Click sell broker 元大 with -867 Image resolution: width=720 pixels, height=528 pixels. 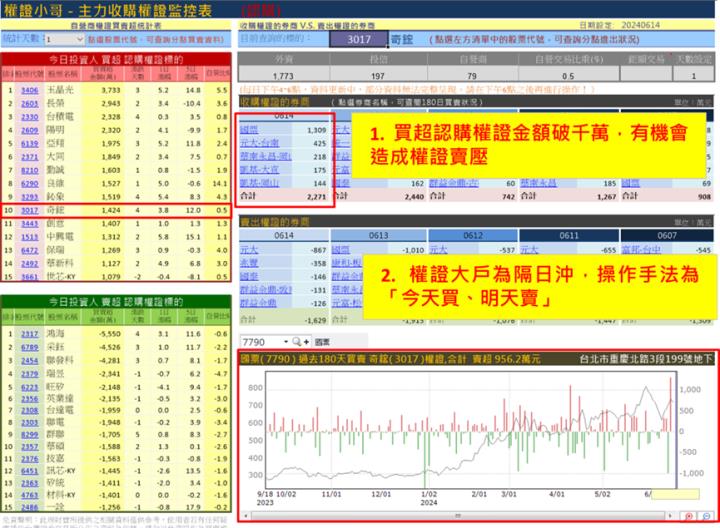pos(249,250)
